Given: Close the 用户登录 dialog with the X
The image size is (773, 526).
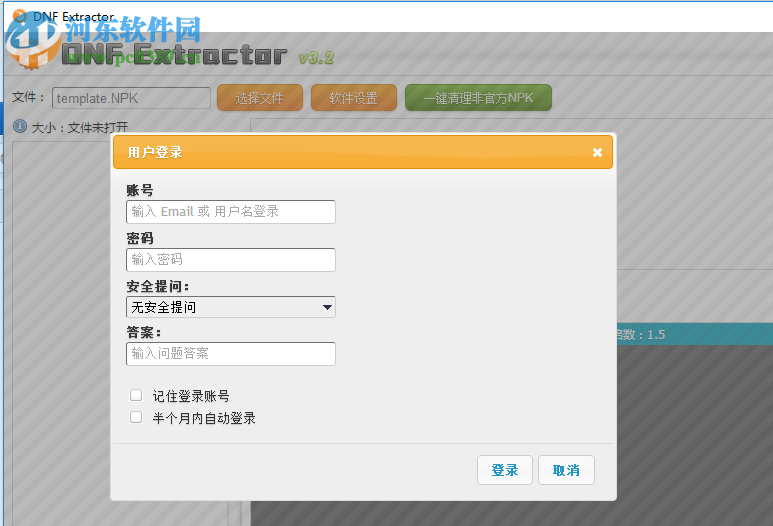Looking at the screenshot, I should click(x=597, y=152).
